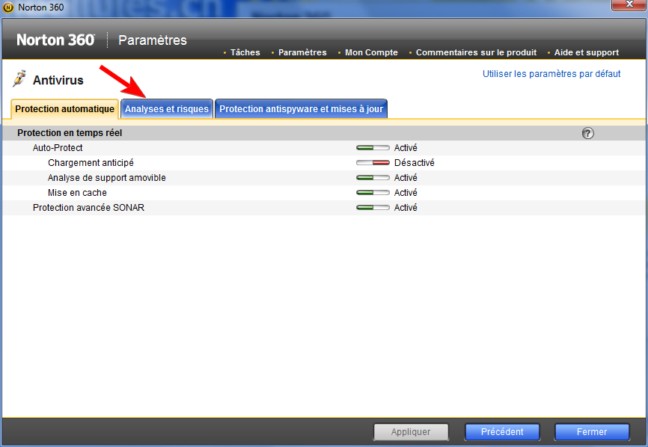648x447 pixels.
Task: Click the Analyse de support amovible label
Action: pos(107,178)
